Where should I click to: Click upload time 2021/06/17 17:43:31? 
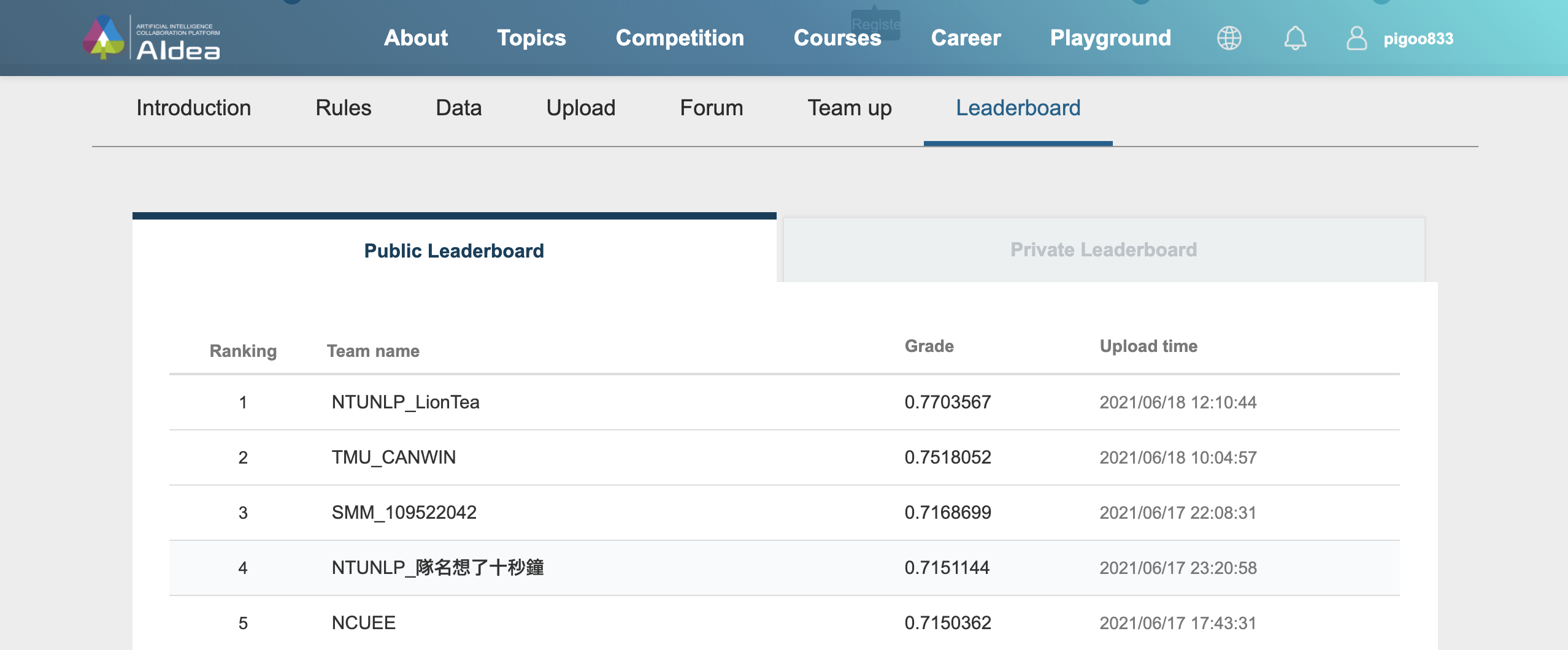tap(1178, 623)
